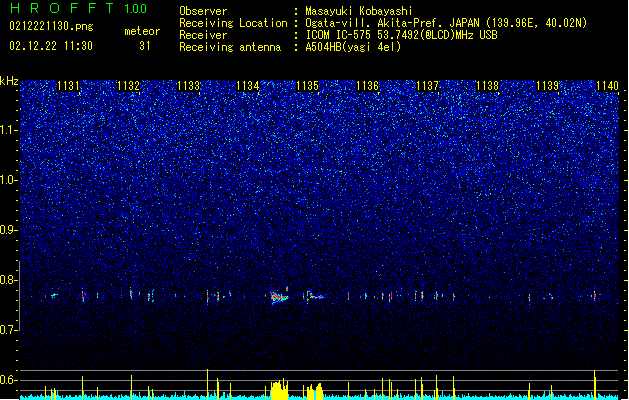Click the tallest yellow intensity spike after 1133

click(x=207, y=384)
